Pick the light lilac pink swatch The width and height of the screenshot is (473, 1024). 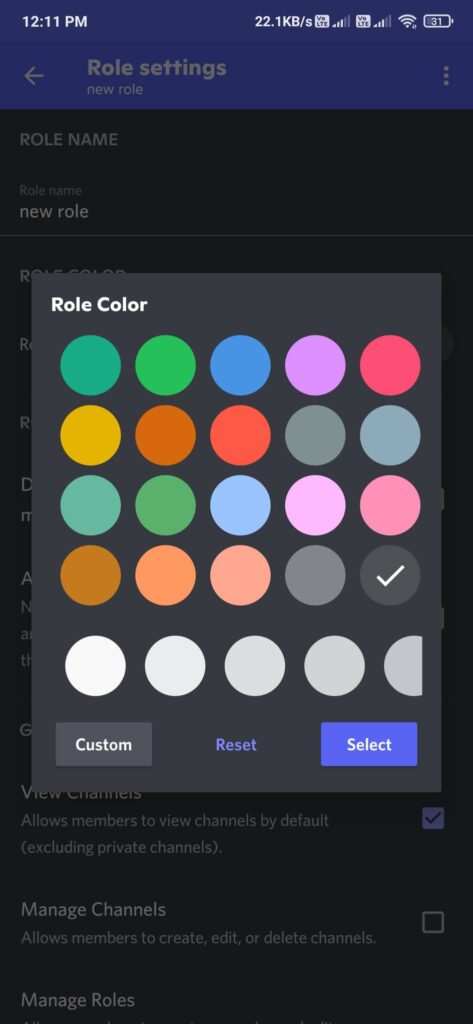click(316, 505)
